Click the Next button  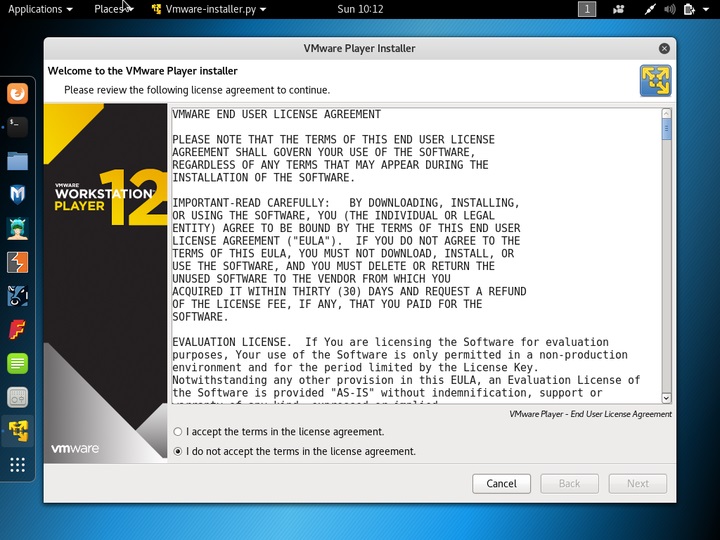click(x=638, y=484)
